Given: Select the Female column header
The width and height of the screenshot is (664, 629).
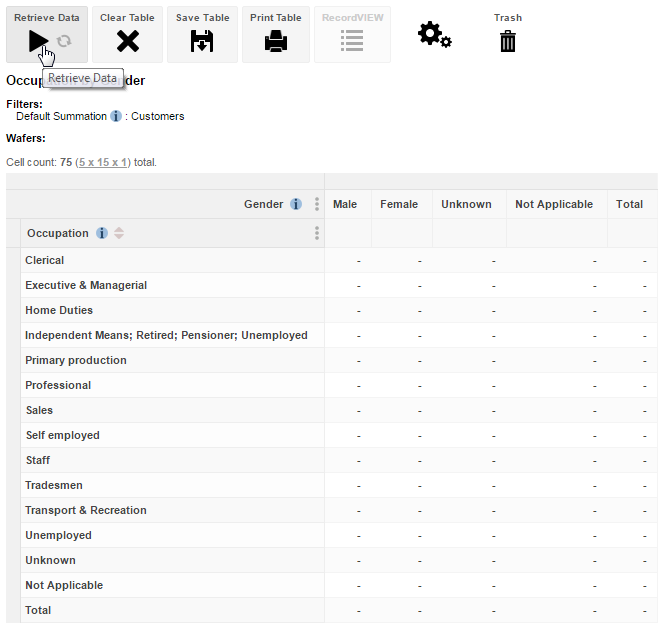Looking at the screenshot, I should 399,204.
